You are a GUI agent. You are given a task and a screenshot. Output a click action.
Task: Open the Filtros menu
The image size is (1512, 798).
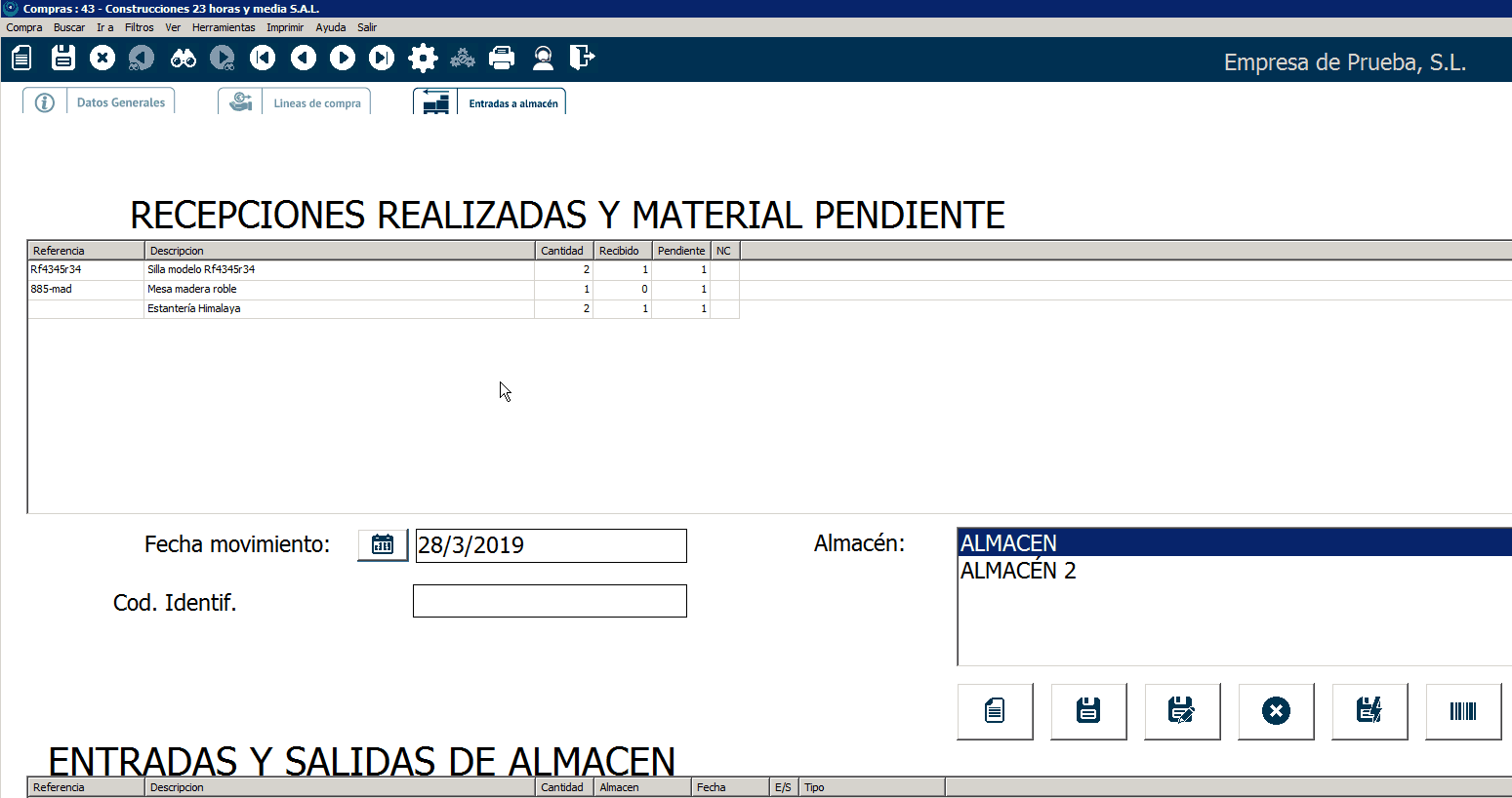(140, 27)
